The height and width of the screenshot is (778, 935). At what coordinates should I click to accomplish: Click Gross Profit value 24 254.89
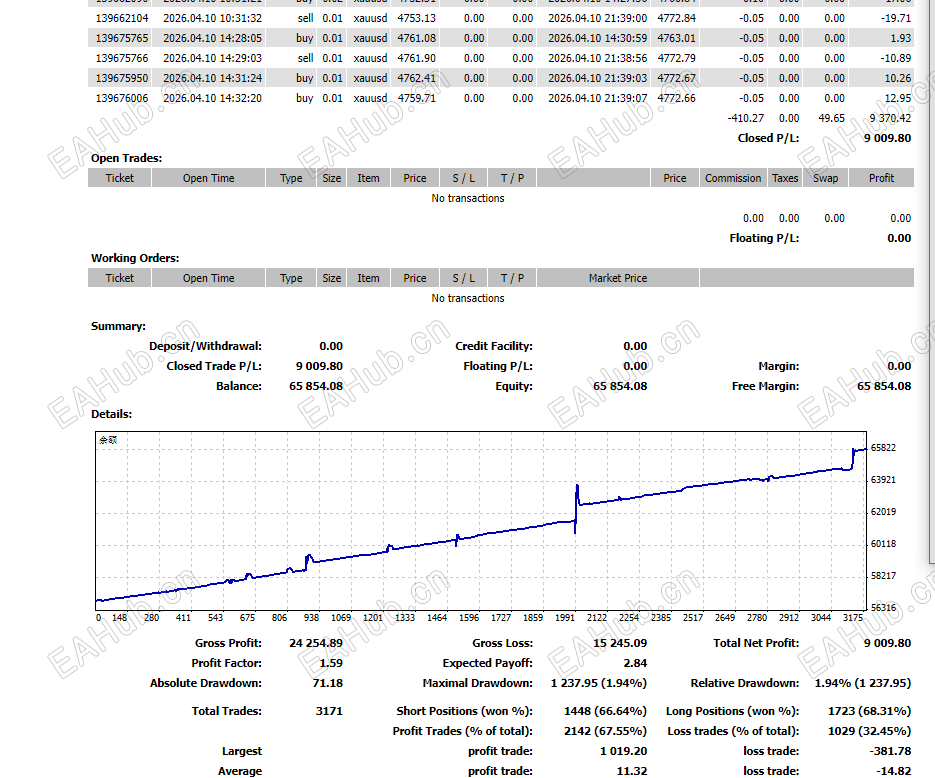[316, 643]
